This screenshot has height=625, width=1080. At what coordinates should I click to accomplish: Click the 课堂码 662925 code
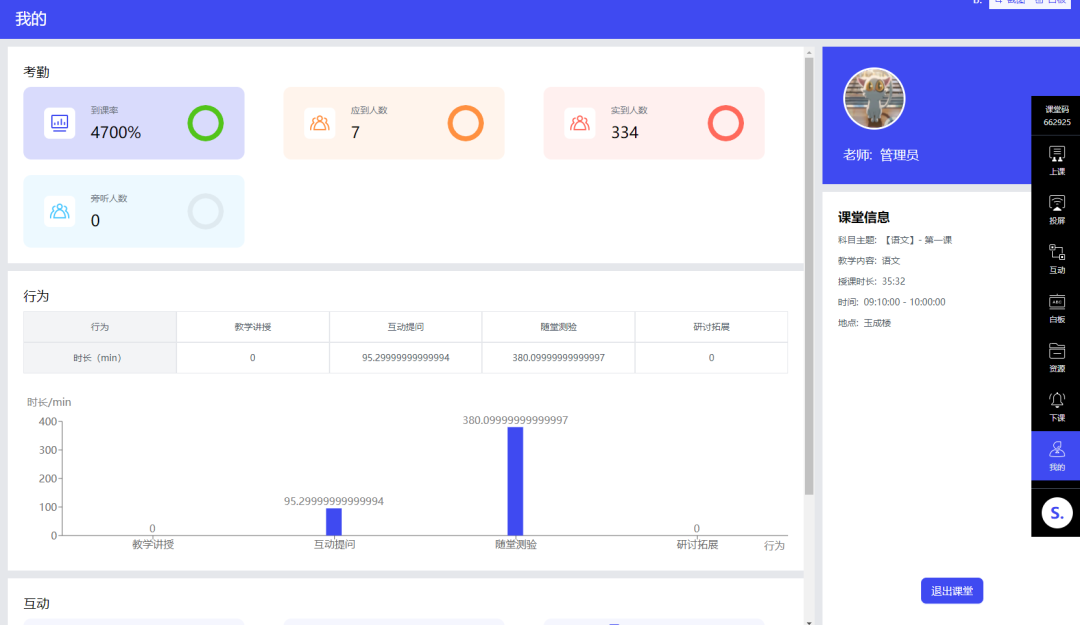pyautogui.click(x=1056, y=116)
